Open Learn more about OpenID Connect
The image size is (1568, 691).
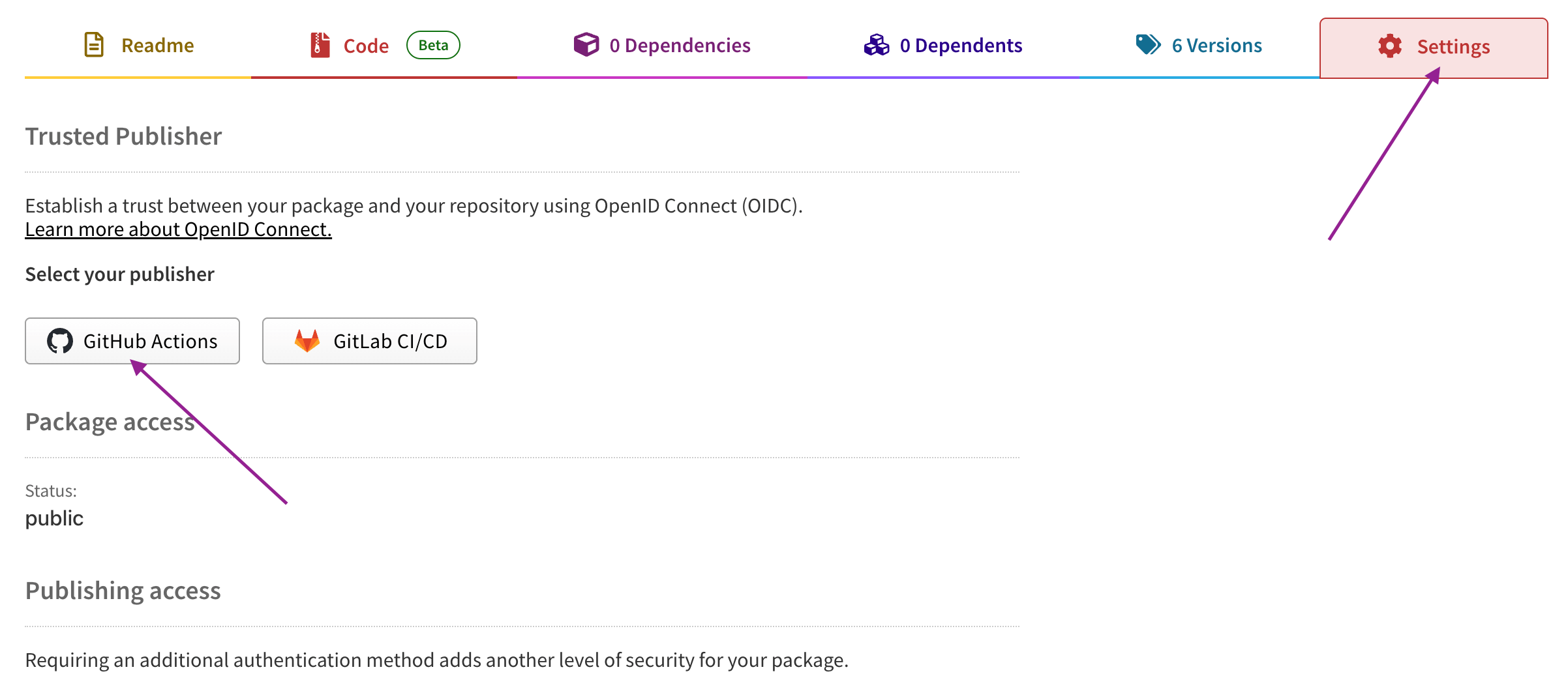(178, 229)
